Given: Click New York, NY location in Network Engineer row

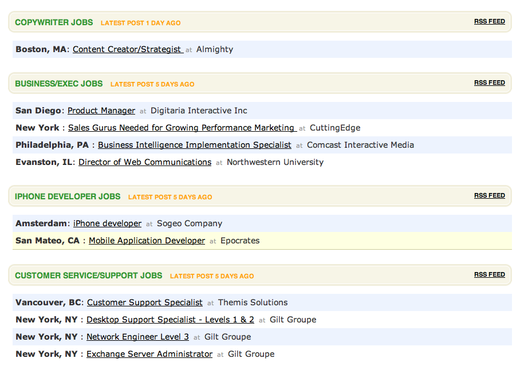Looking at the screenshot, I should (x=47, y=337).
